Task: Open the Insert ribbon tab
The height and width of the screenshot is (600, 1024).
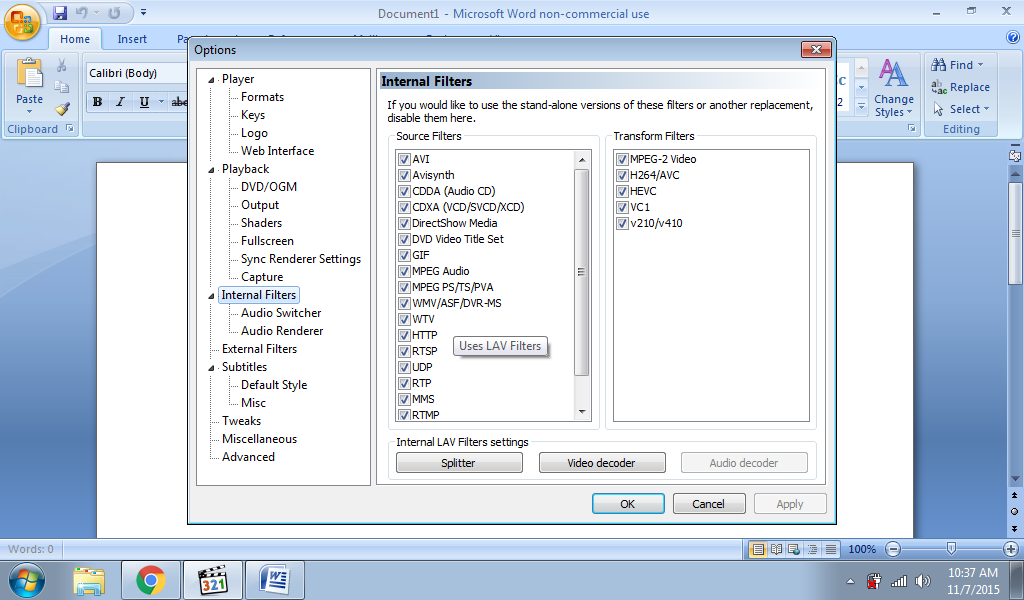Action: click(x=132, y=39)
